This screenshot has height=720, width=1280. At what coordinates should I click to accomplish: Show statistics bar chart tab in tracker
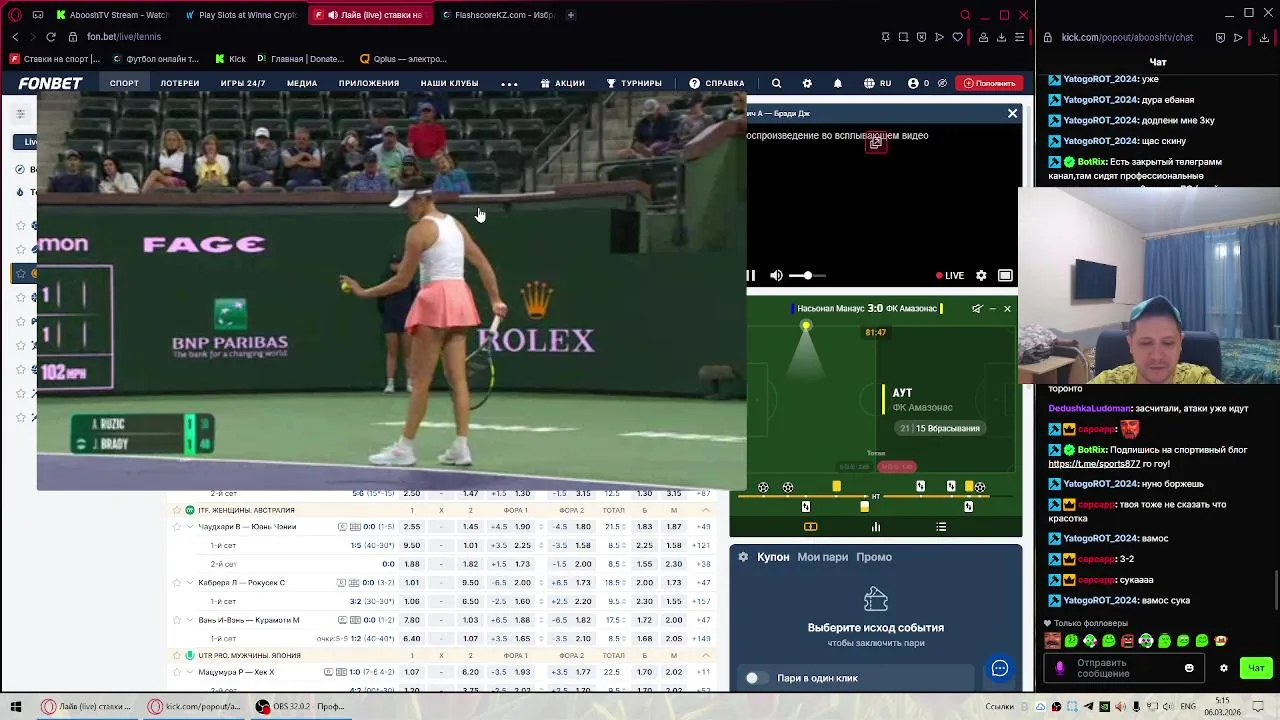[x=876, y=527]
